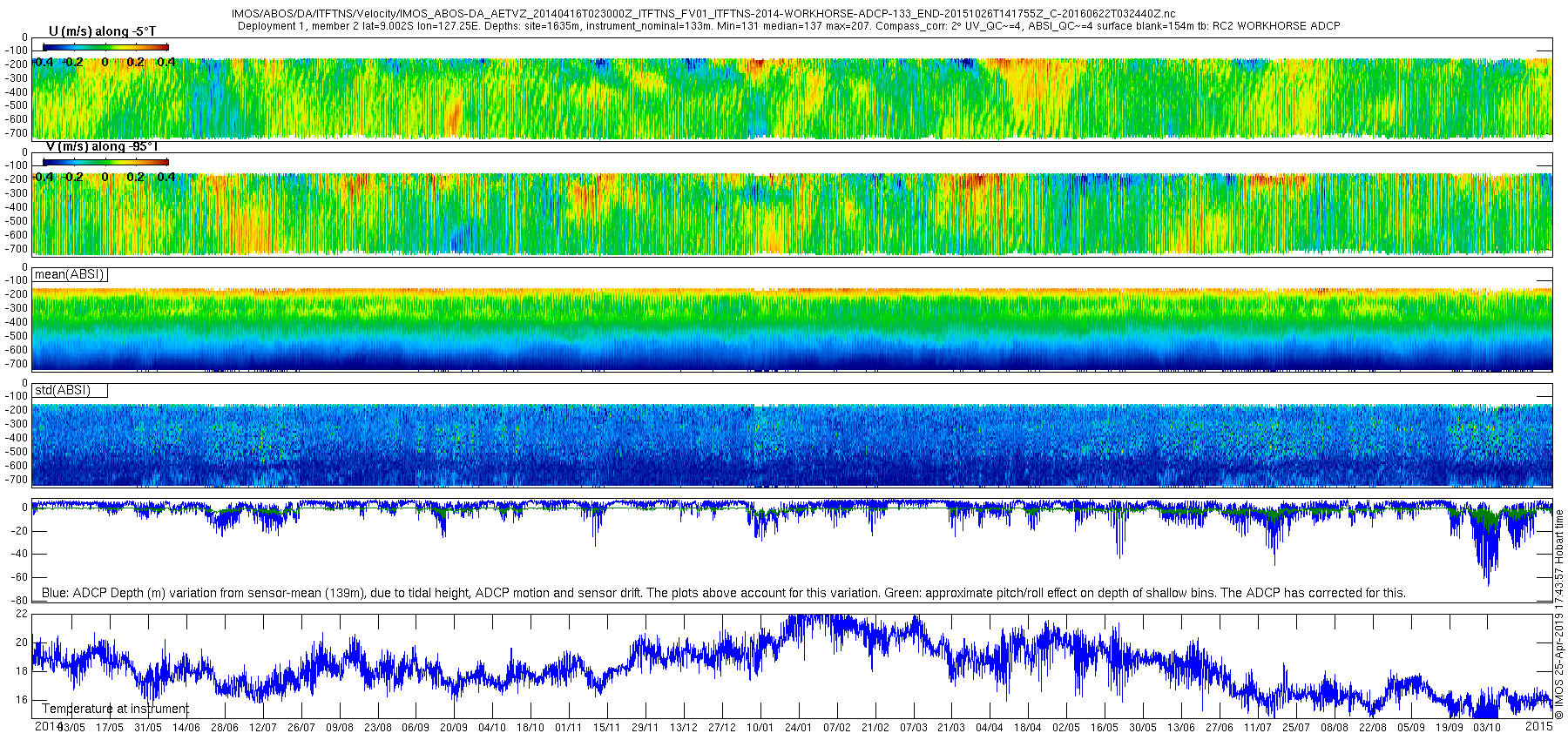Click the 25/07 date tick label

point(1296,728)
